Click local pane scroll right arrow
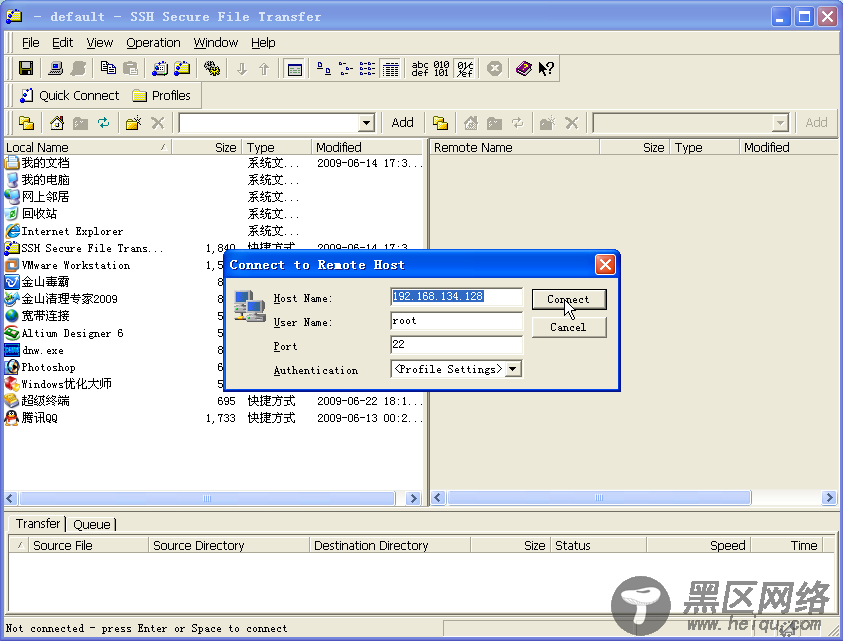This screenshot has width=843, height=641. (413, 498)
